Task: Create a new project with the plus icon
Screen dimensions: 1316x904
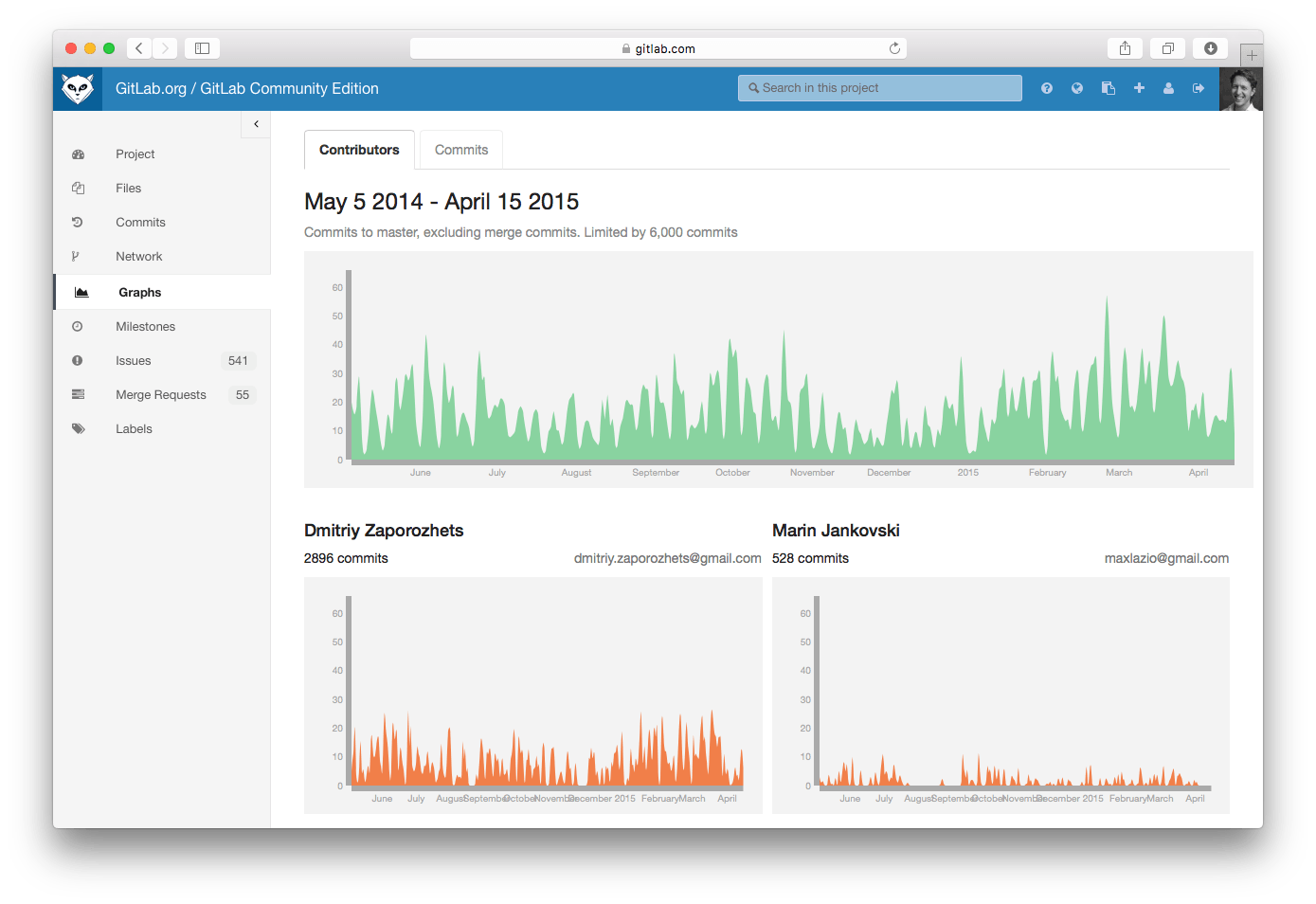Action: pyautogui.click(x=1139, y=87)
